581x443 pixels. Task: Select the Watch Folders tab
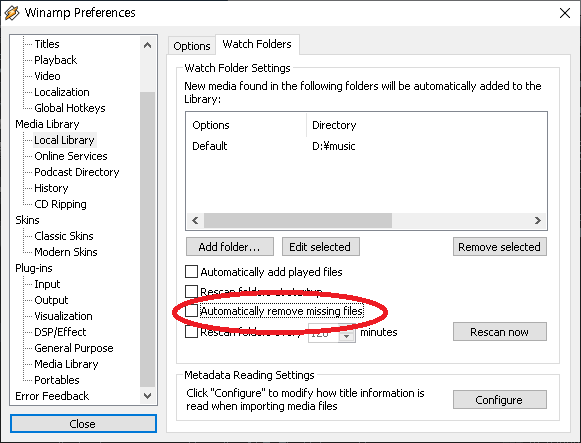coord(257,44)
